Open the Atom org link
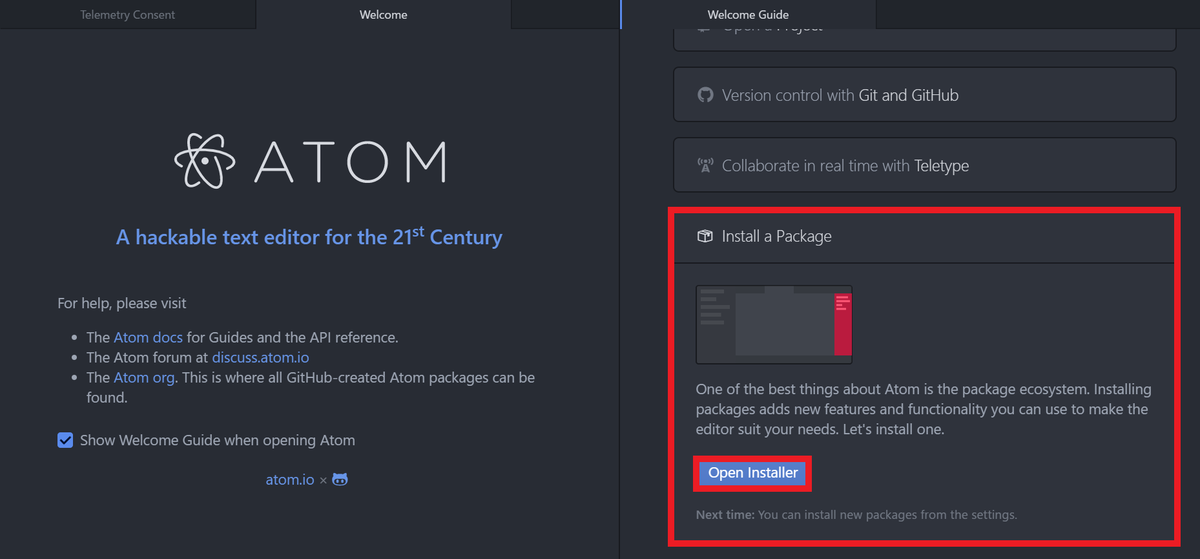 pos(144,377)
